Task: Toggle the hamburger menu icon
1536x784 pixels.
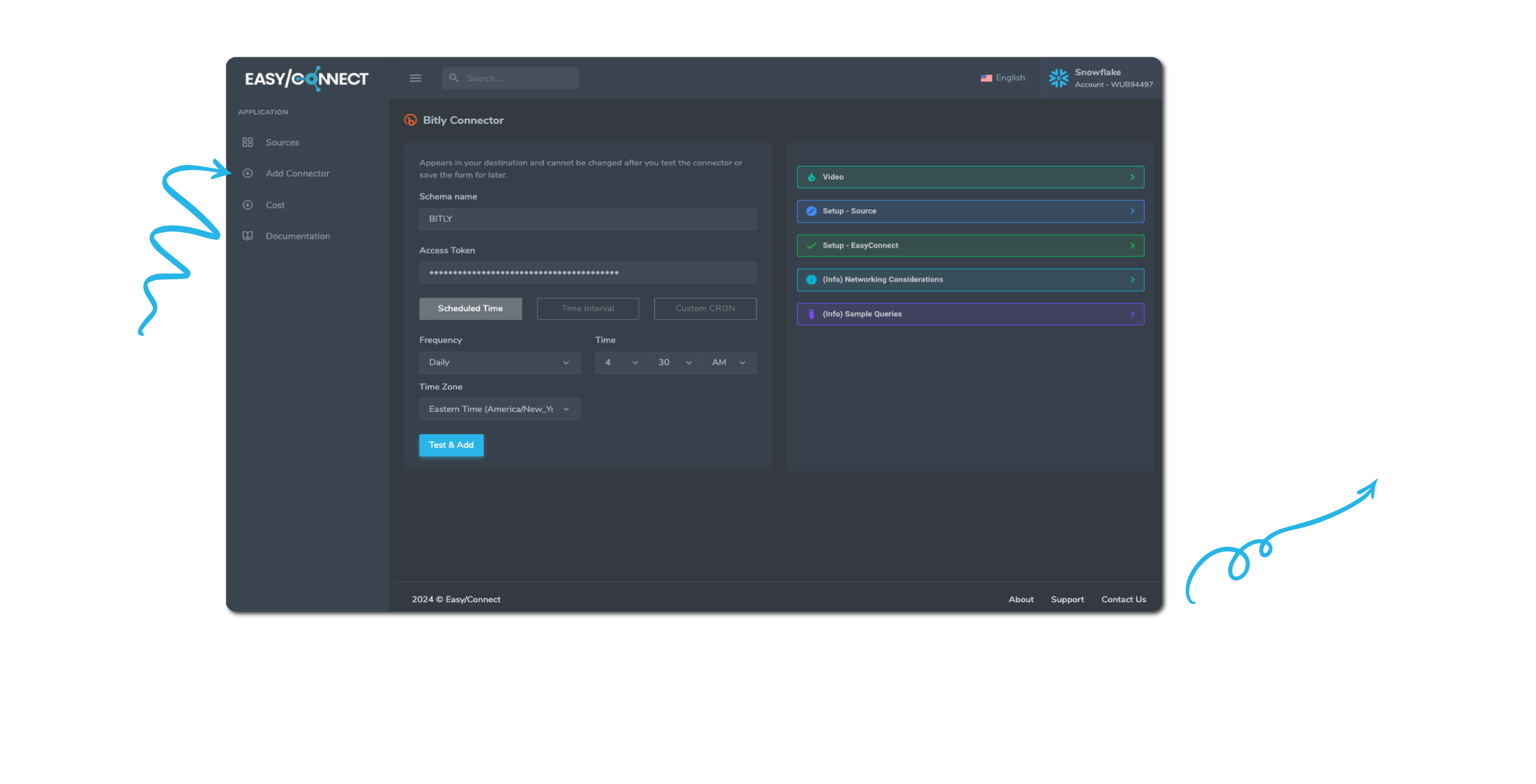Action: click(416, 78)
